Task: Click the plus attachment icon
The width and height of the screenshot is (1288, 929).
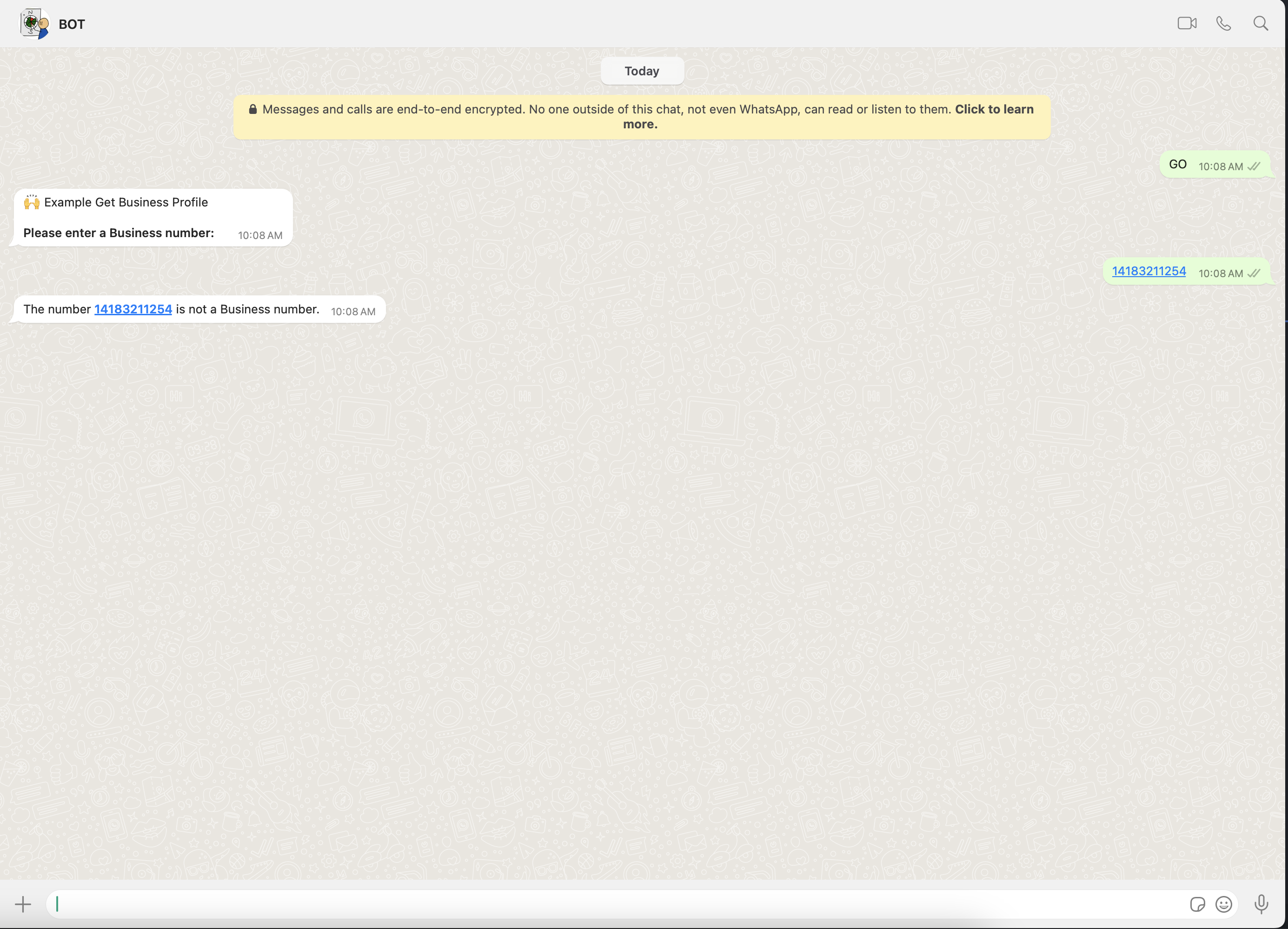Action: (23, 904)
